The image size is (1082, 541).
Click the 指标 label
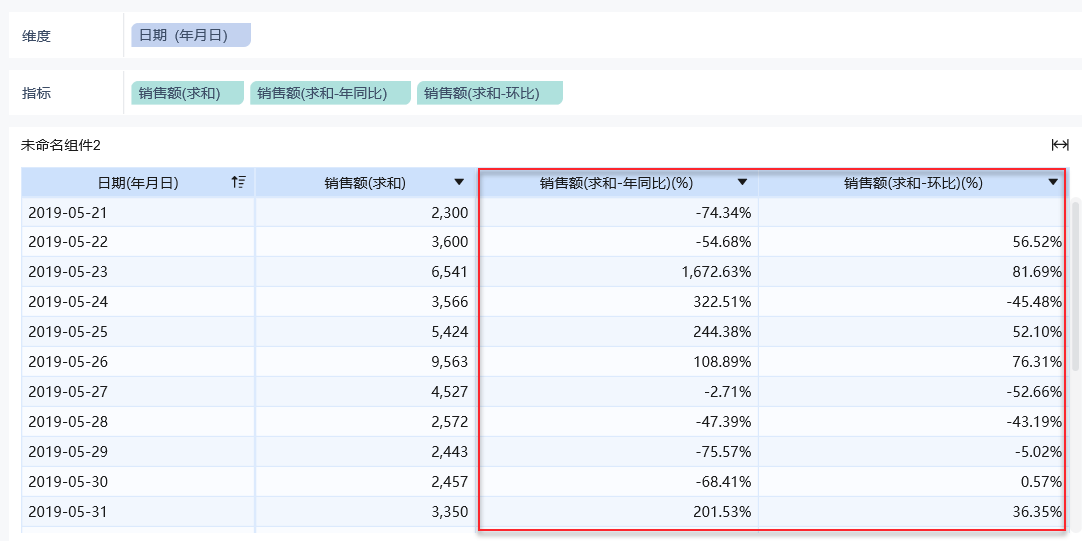click(x=37, y=94)
